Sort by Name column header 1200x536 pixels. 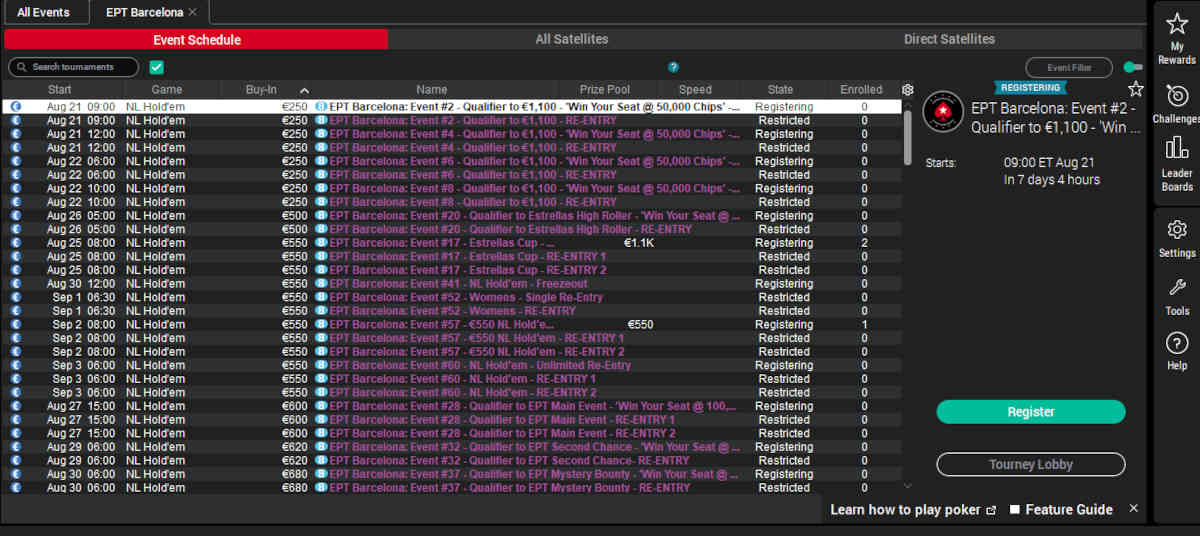tap(432, 90)
